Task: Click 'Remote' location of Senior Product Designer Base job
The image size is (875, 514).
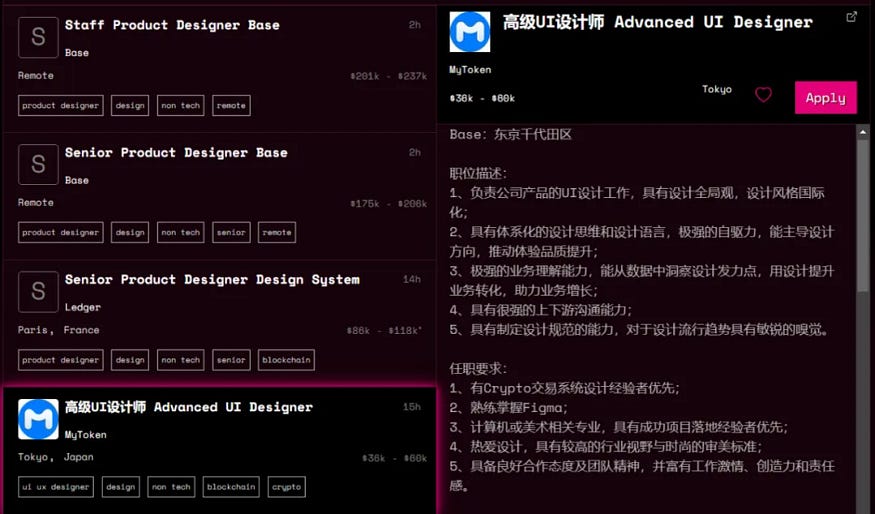Action: point(36,203)
